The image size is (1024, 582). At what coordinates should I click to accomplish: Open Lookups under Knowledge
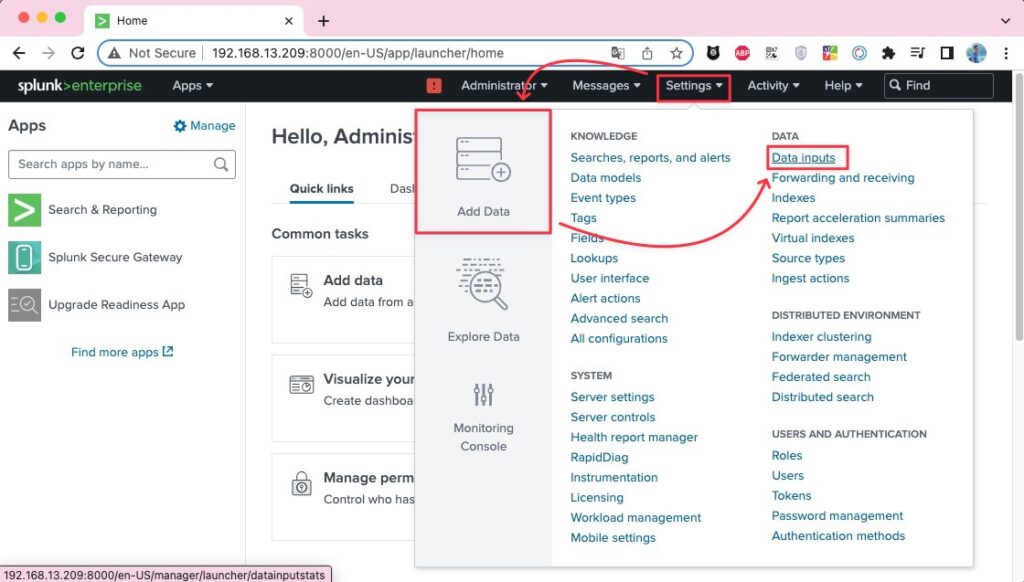tap(594, 258)
